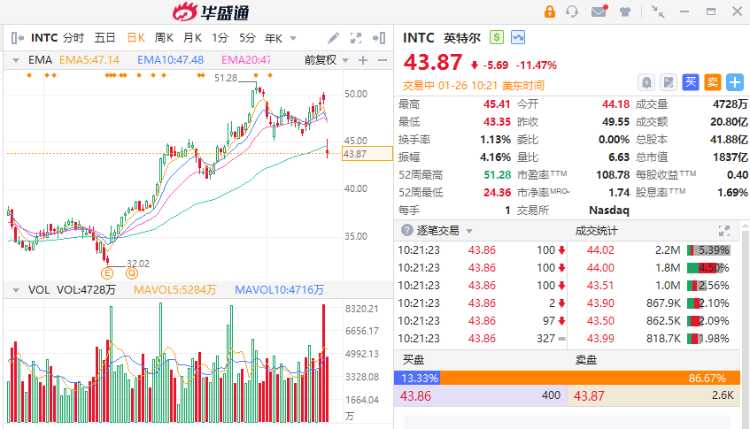The height and width of the screenshot is (429, 750).
Task: Select the 周K weekly candlestick tab
Action: (x=164, y=38)
